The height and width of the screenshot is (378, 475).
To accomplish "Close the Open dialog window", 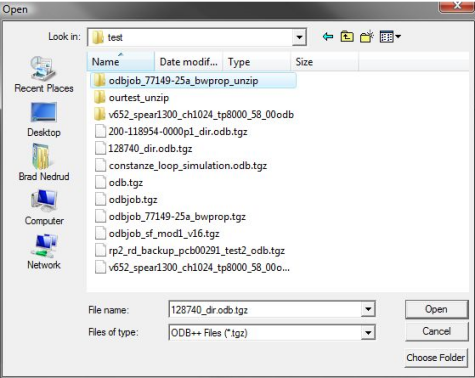I will pyautogui.click(x=457, y=6).
